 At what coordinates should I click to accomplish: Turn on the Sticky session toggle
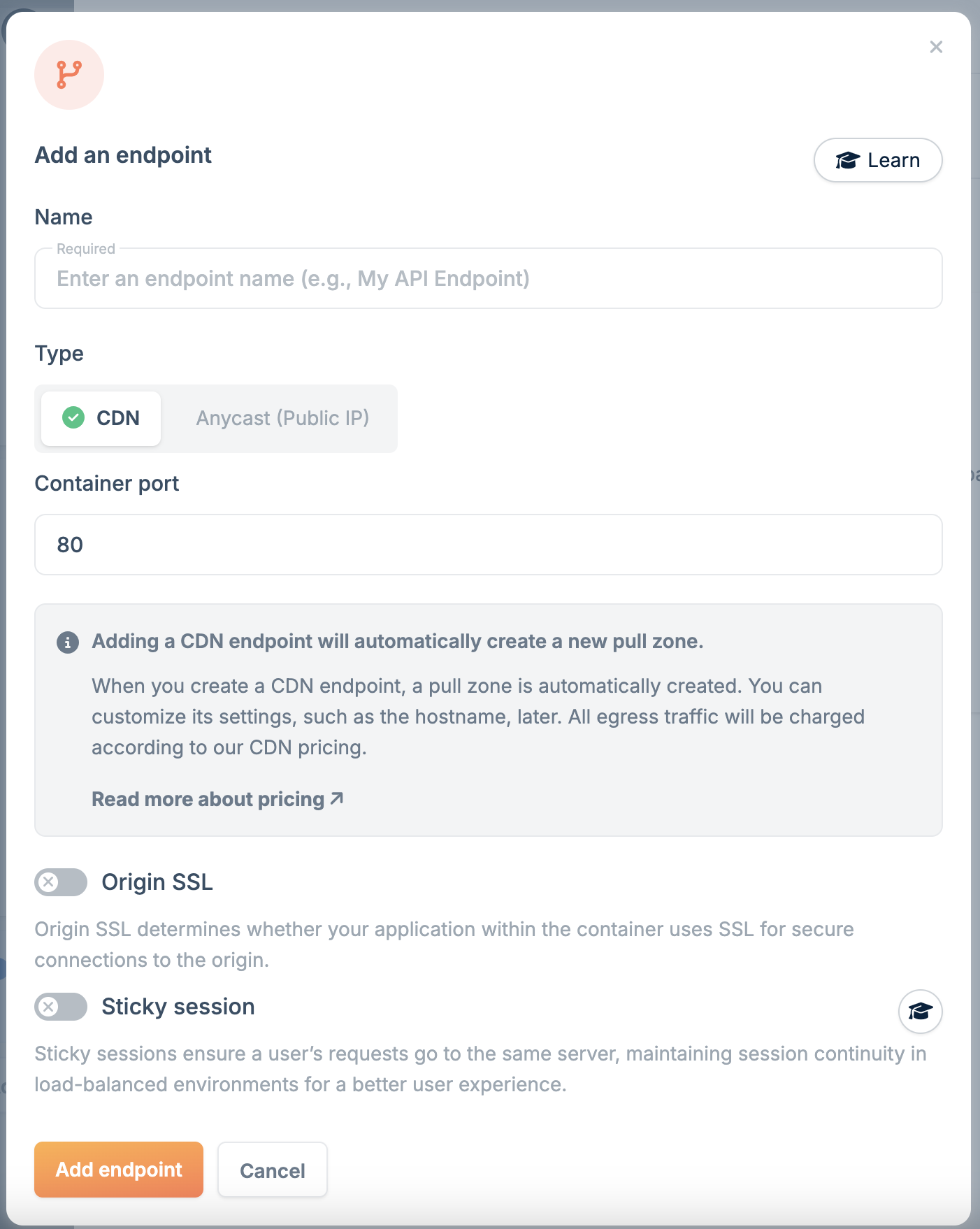tap(61, 1007)
